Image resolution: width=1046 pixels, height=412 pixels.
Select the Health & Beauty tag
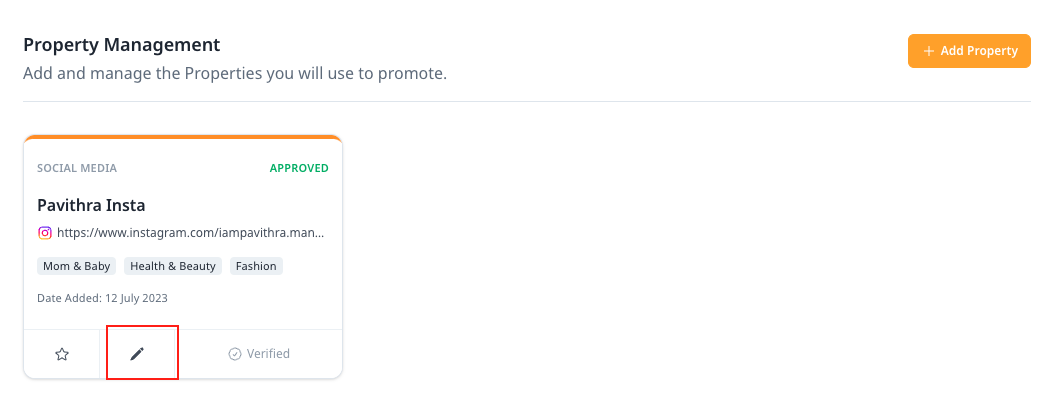click(173, 266)
